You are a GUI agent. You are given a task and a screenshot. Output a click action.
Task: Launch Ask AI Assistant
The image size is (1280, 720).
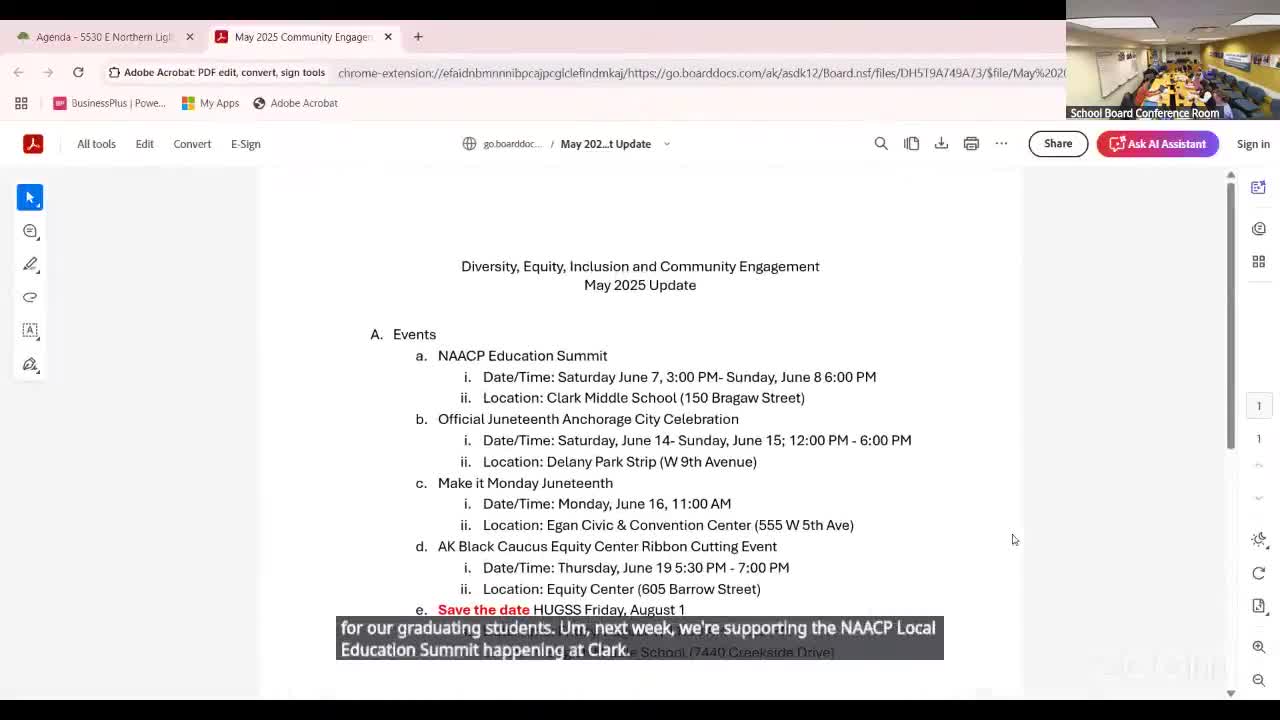pos(1157,144)
